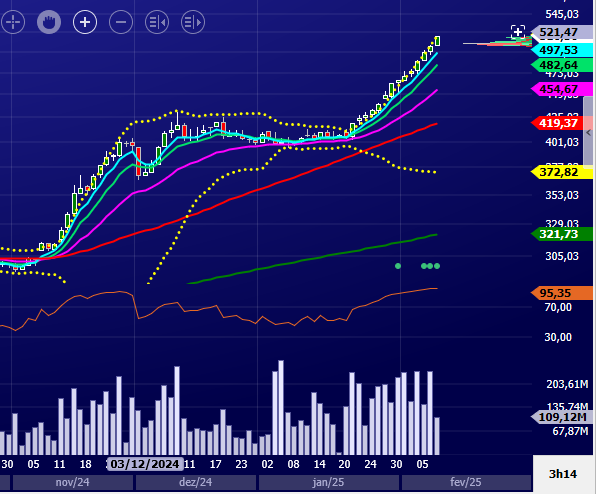This screenshot has width=596, height=494.
Task: Click the 3h14 countdown box
Action: pos(563,474)
